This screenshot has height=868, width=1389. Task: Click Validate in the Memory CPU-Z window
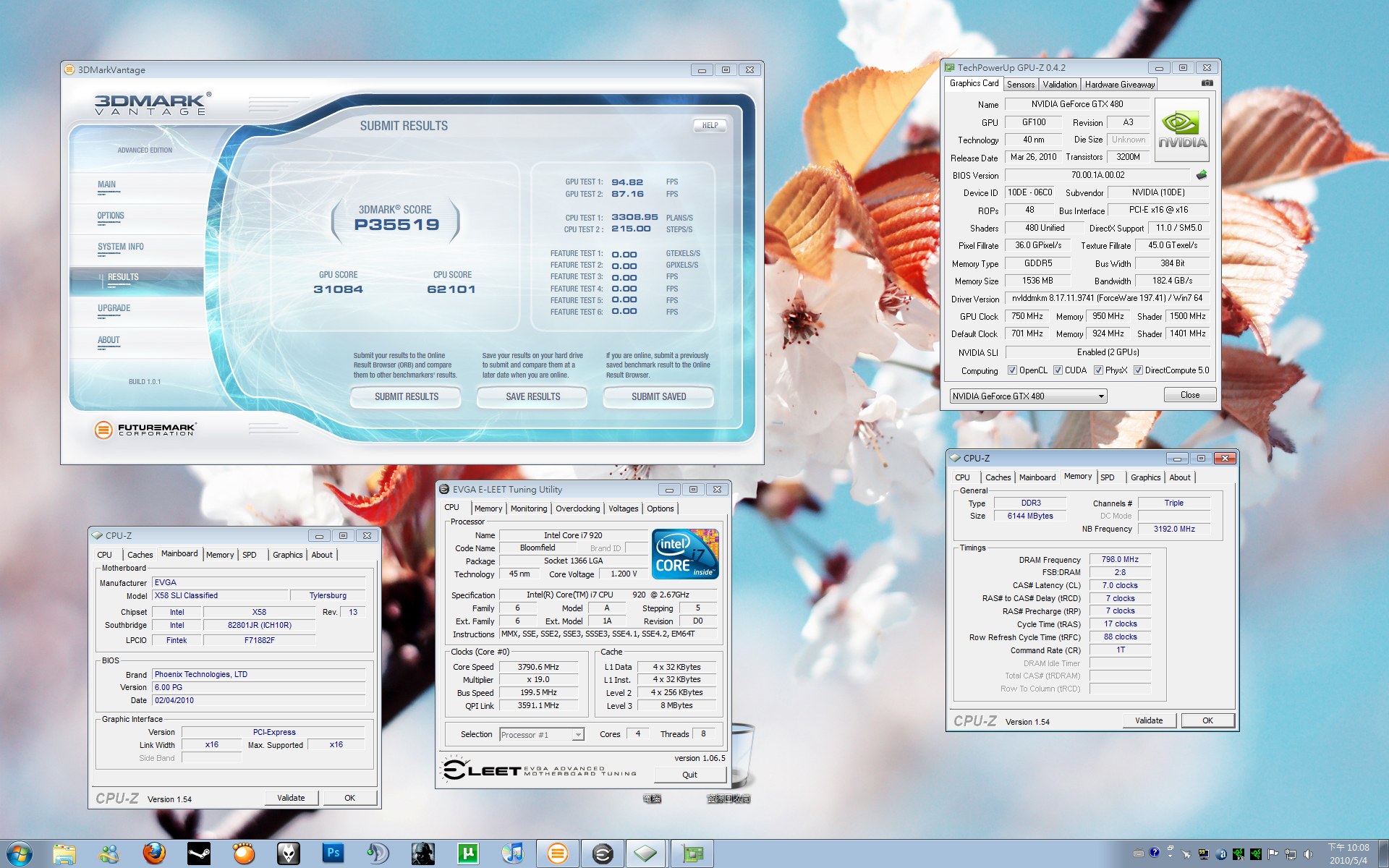1149,720
